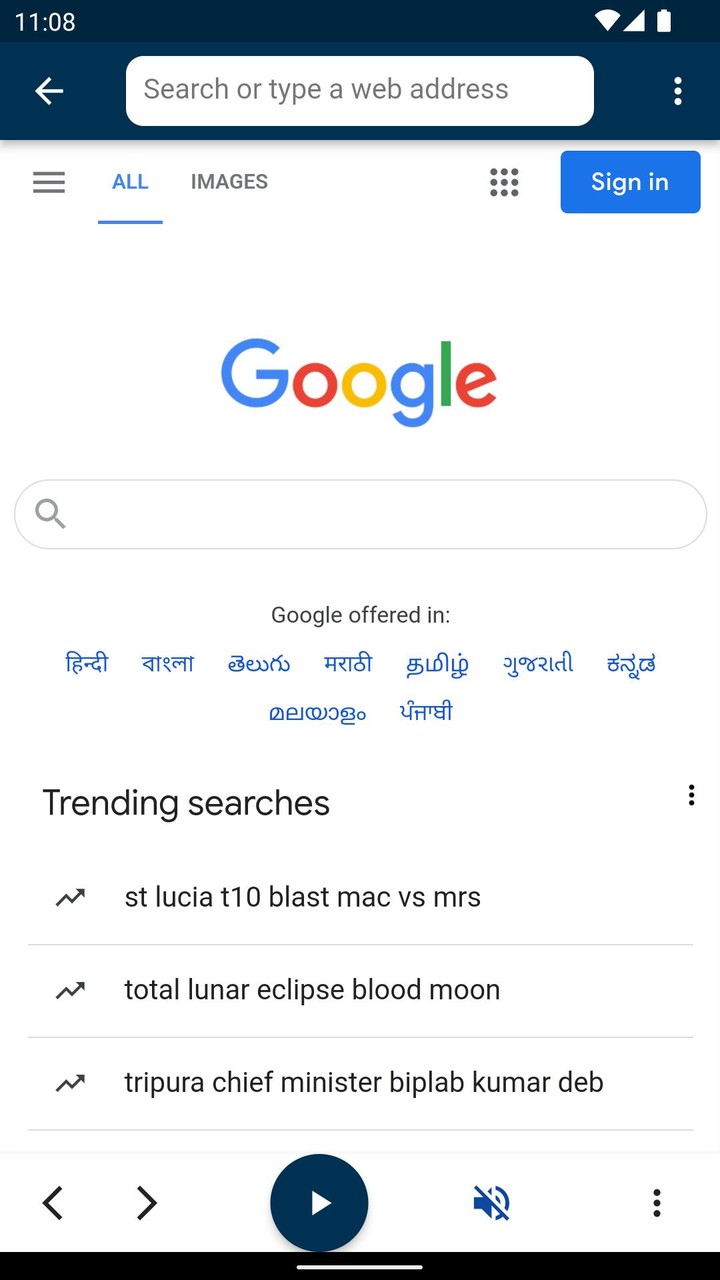Screen dimensions: 720x1280
Task: Expand Trending searches options menu
Action: click(691, 795)
